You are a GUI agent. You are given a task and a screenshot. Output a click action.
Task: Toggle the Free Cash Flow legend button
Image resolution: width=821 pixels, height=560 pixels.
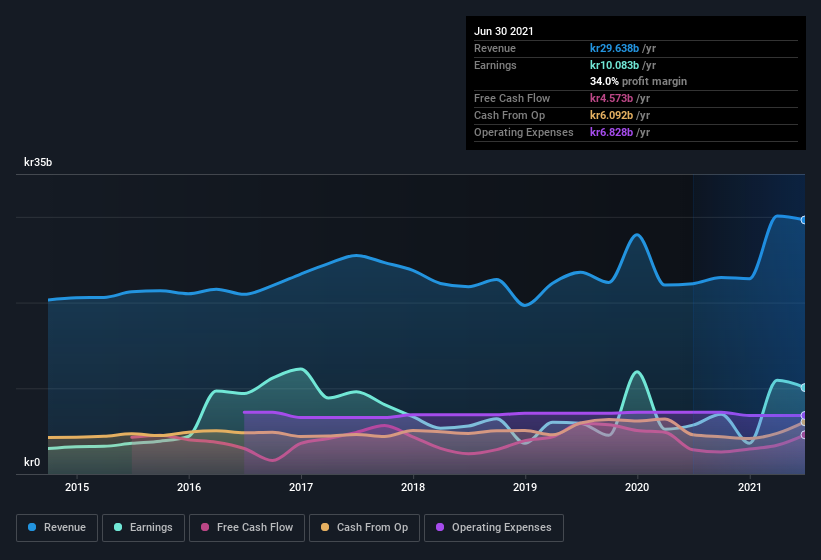tap(247, 528)
